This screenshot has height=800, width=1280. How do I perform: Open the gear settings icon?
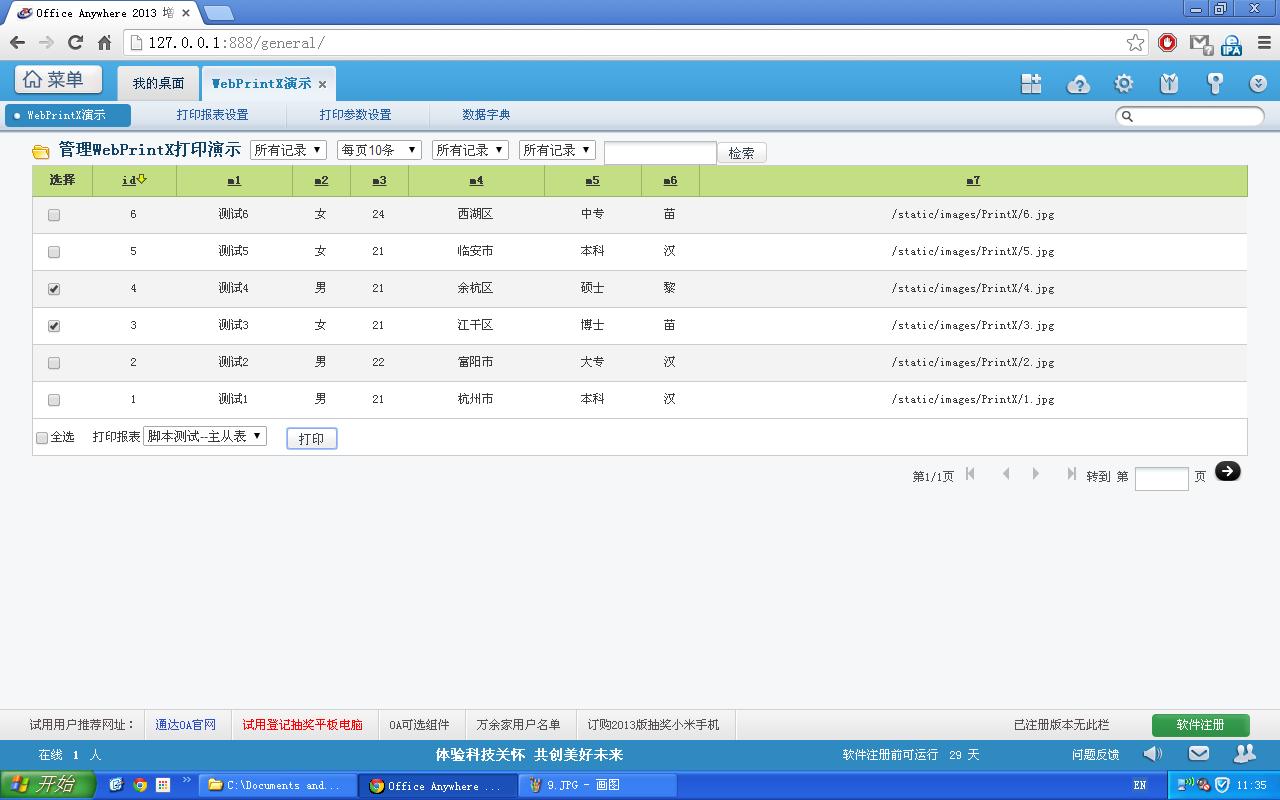tap(1124, 84)
